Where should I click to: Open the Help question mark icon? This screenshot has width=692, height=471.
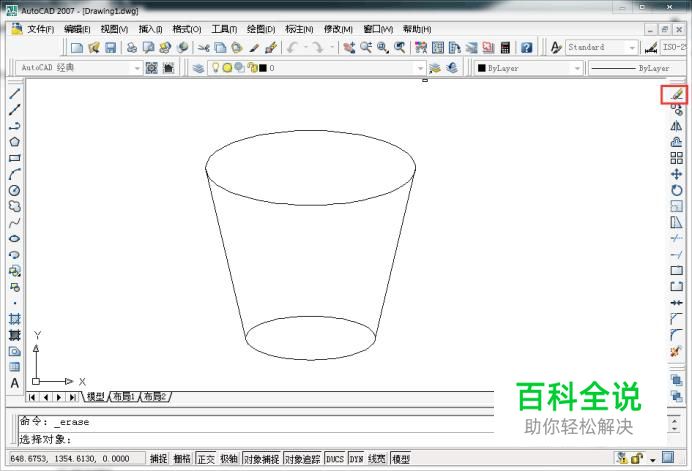coord(526,48)
